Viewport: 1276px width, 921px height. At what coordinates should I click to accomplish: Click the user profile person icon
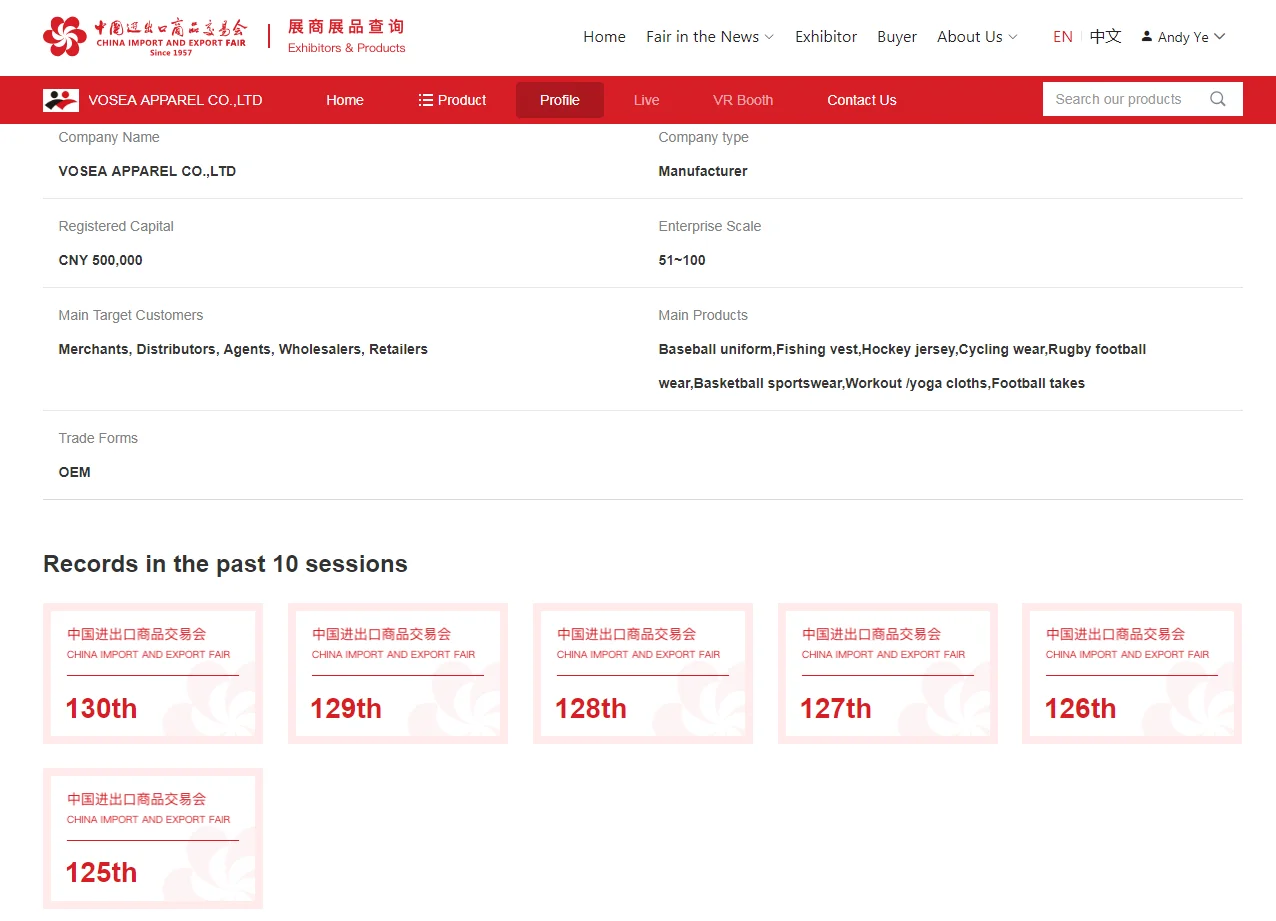[1146, 36]
